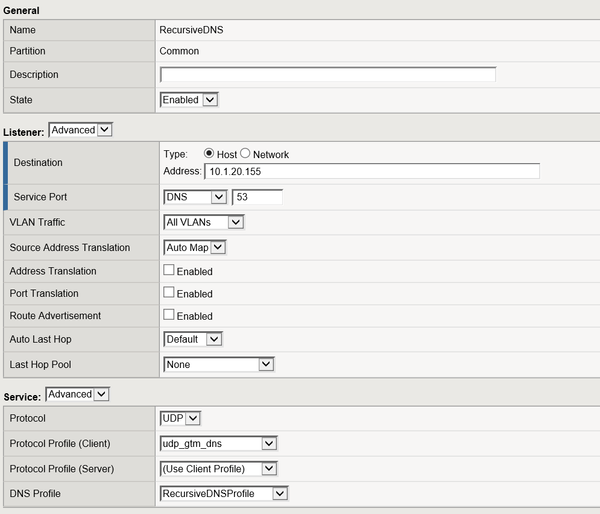
Task: Click the destination Address field
Action: click(371, 172)
